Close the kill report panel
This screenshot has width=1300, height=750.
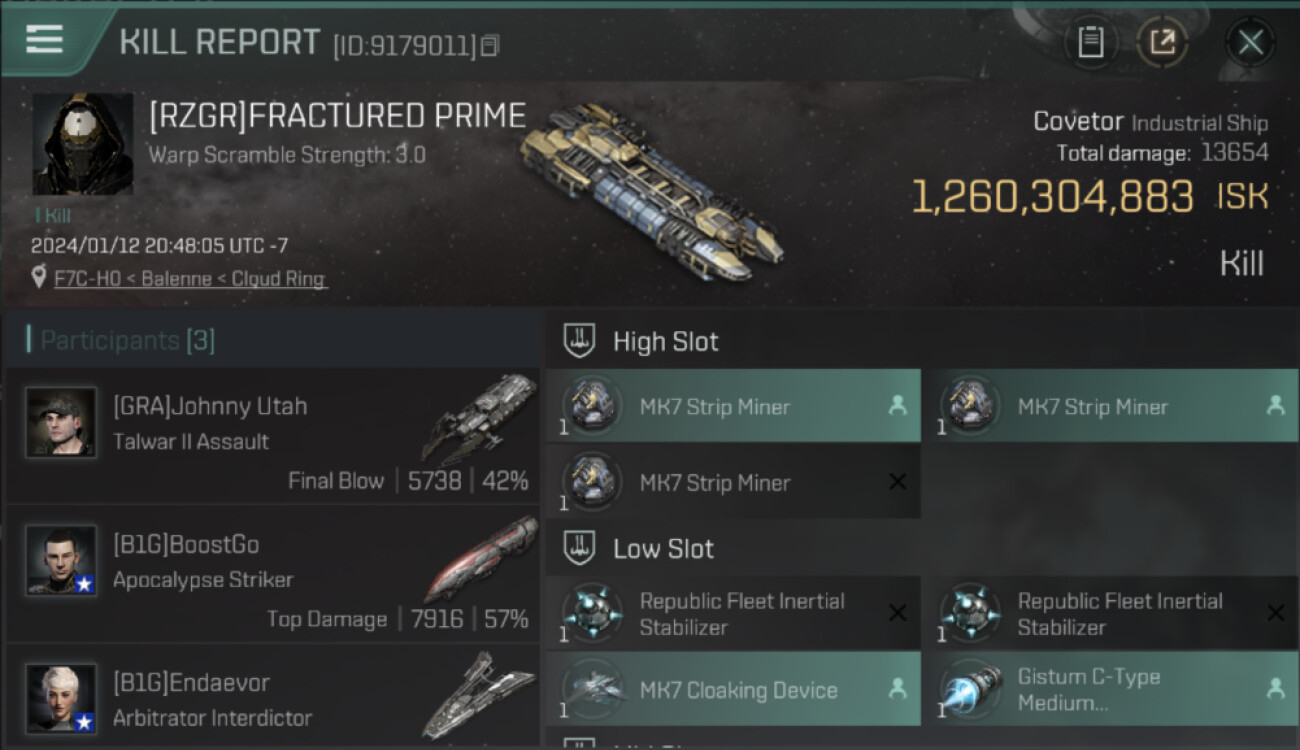[1250, 42]
